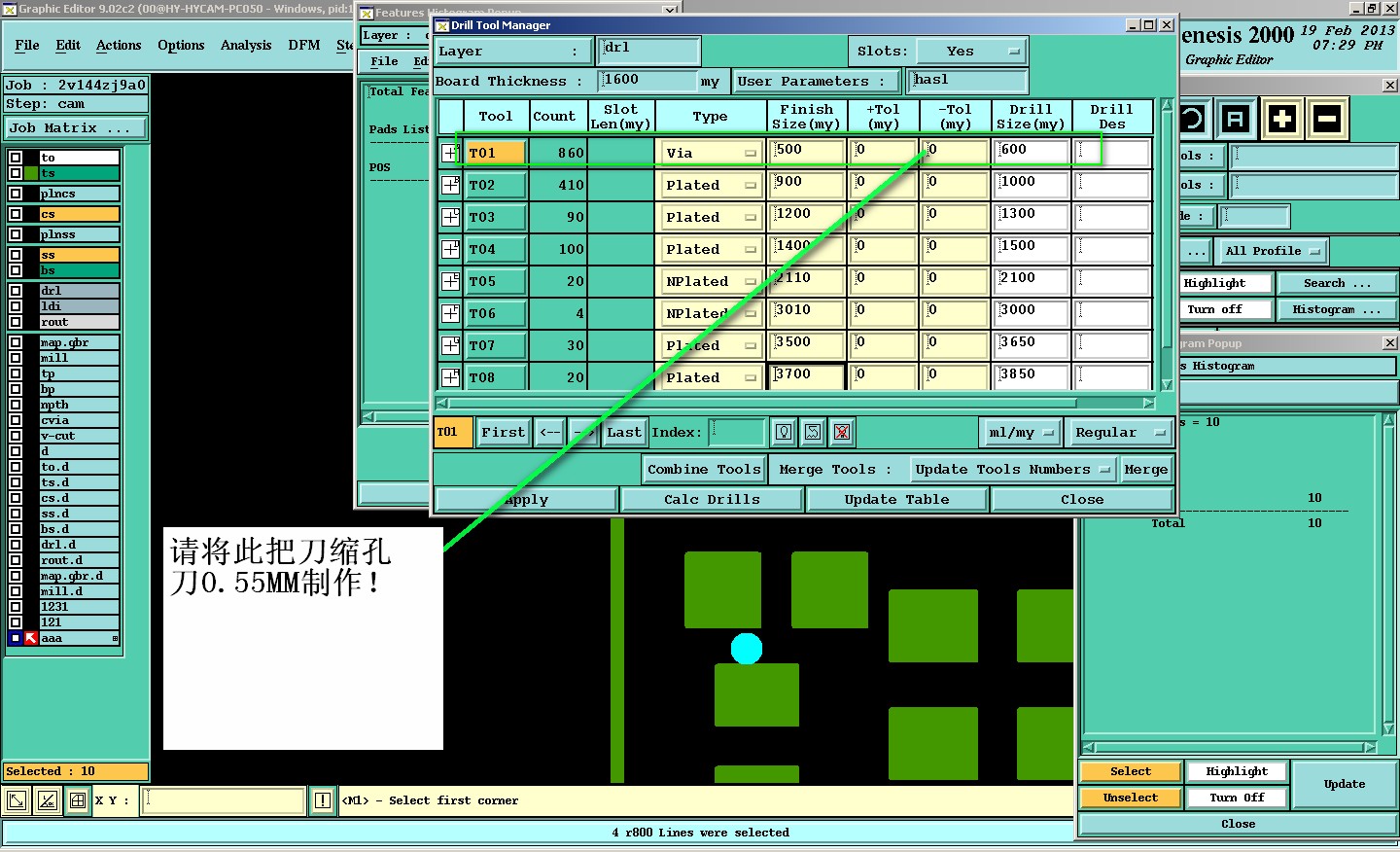Open the Options menu

click(x=181, y=45)
